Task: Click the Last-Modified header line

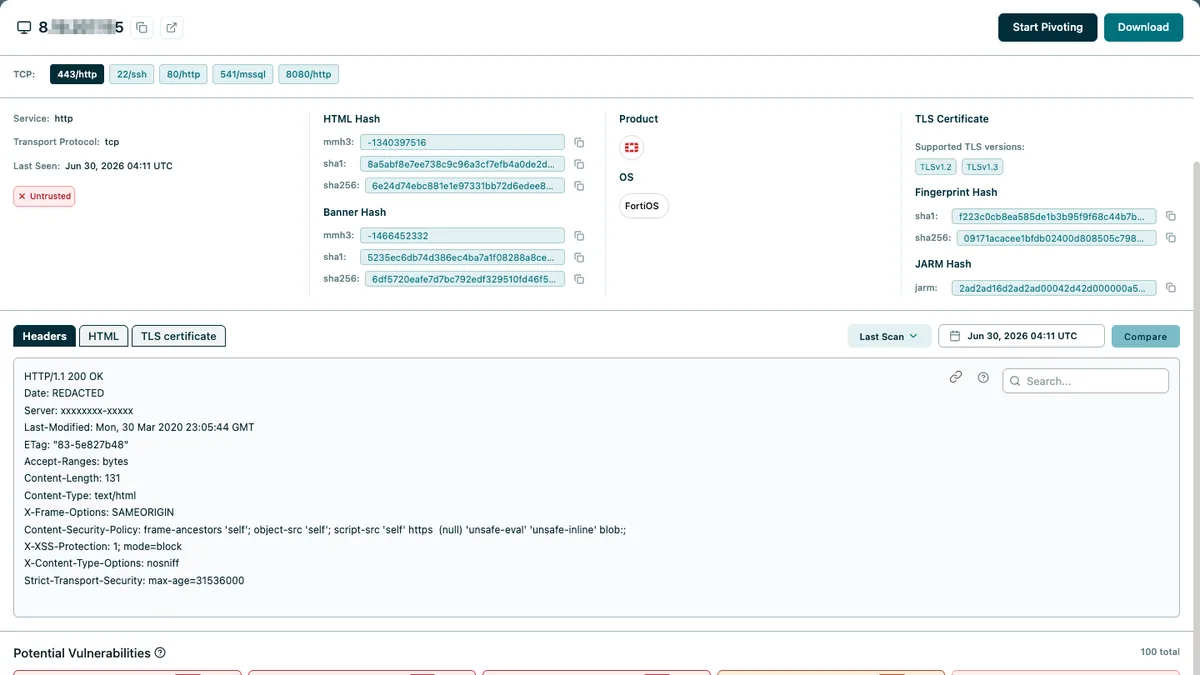Action: pos(139,427)
